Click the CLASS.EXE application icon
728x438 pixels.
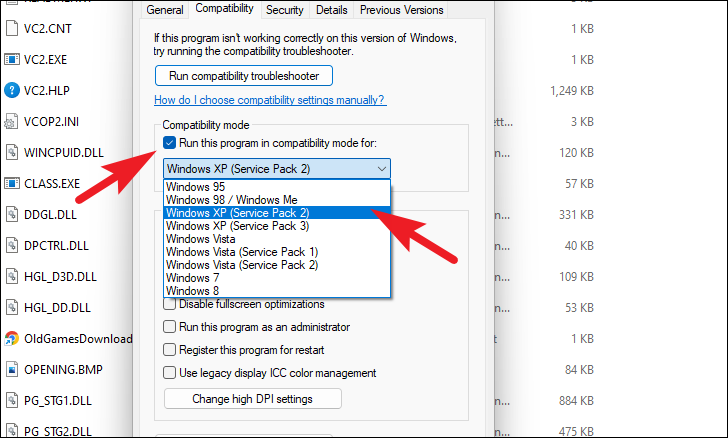coord(12,183)
